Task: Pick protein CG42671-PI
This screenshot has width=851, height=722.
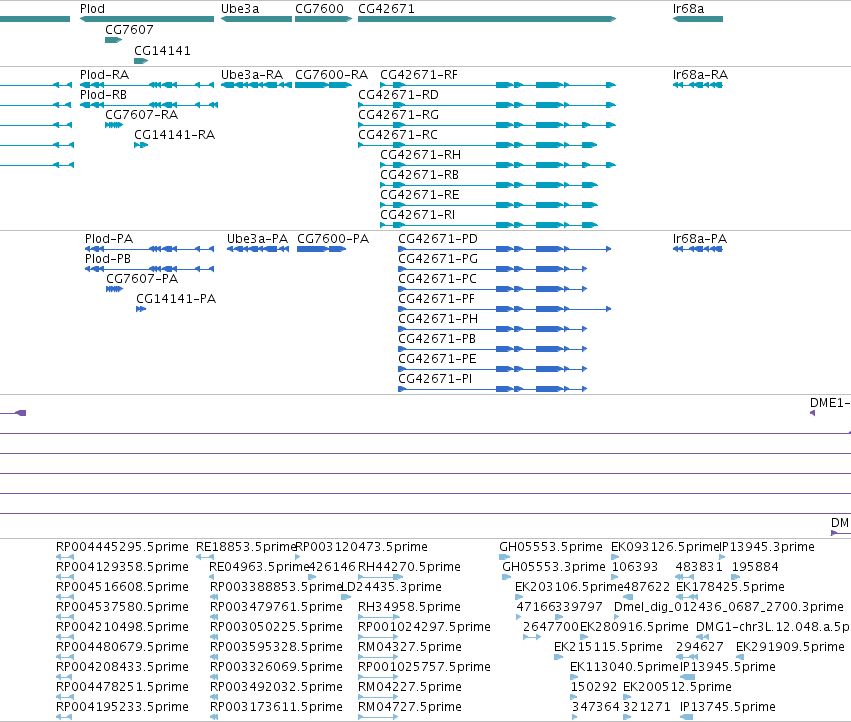Action: [x=435, y=379]
